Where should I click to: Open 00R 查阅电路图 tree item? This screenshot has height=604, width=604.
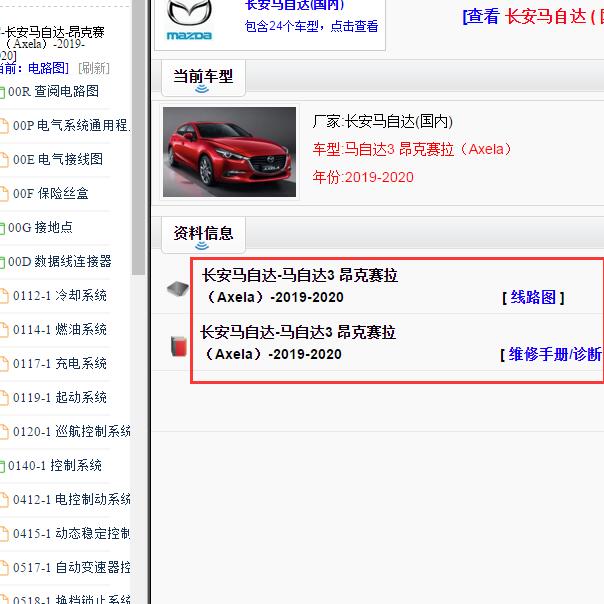(54, 91)
